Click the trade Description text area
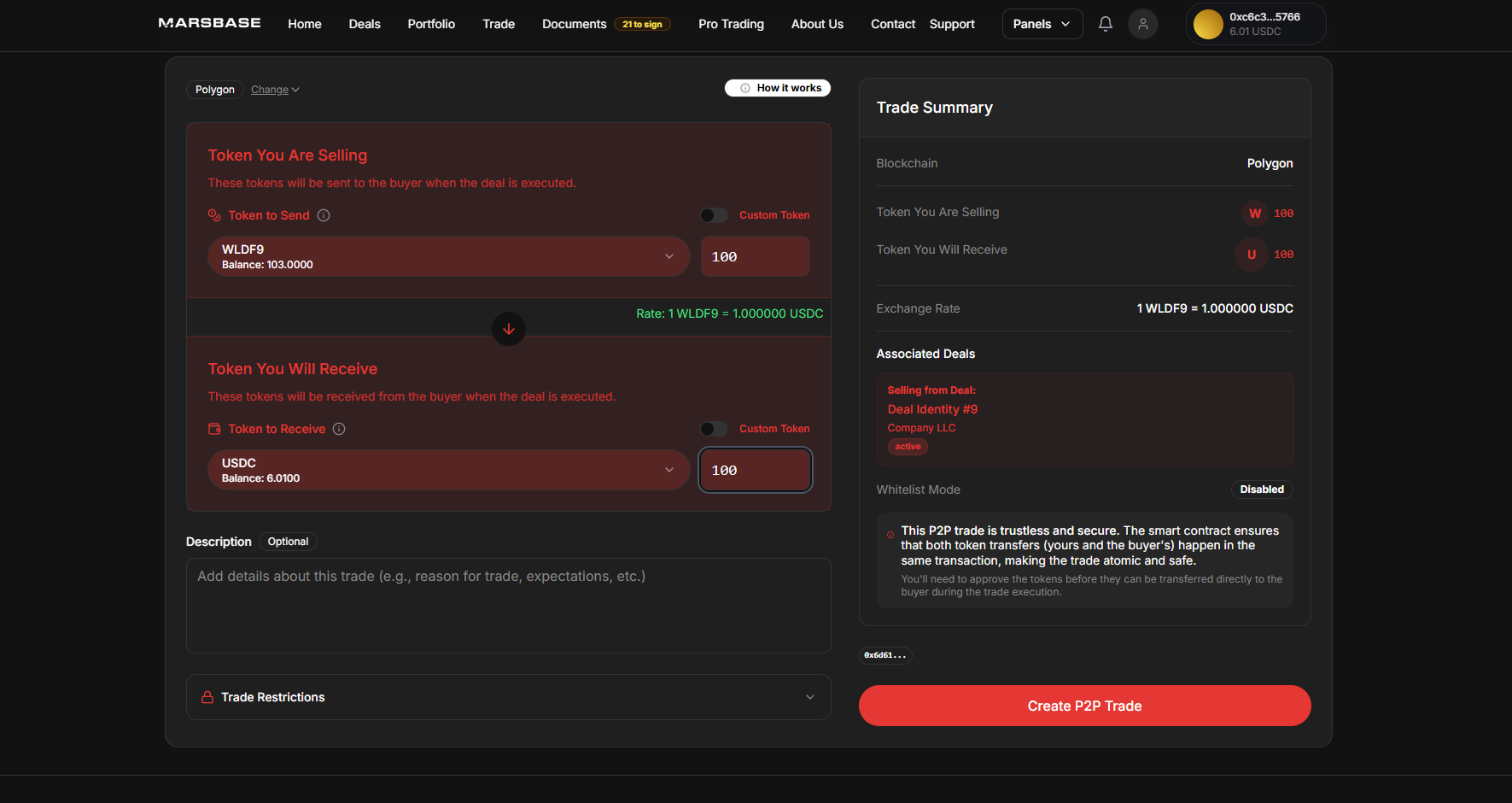Screen dimensions: 1512x803 (508, 605)
